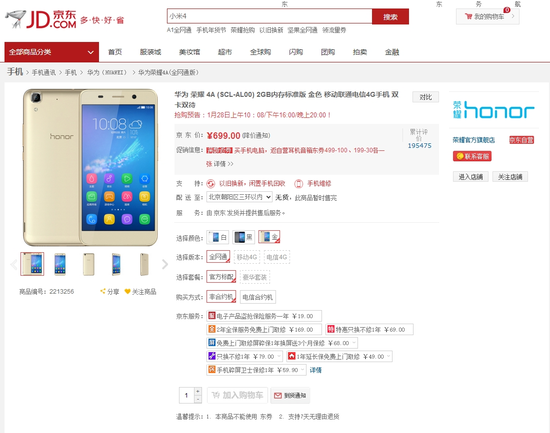Choose the 电信合约机 purchase option
The width and height of the screenshot is (550, 433).
coord(258,297)
